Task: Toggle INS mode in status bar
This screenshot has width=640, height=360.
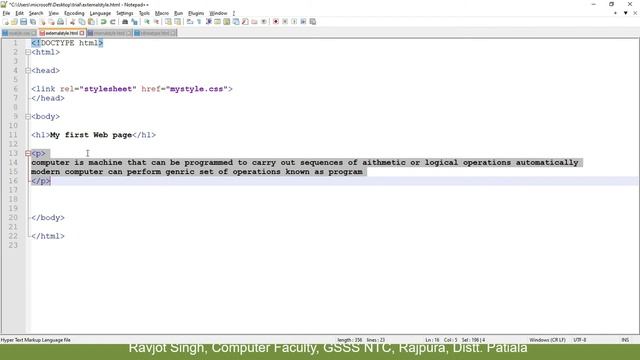Action: 625,340
